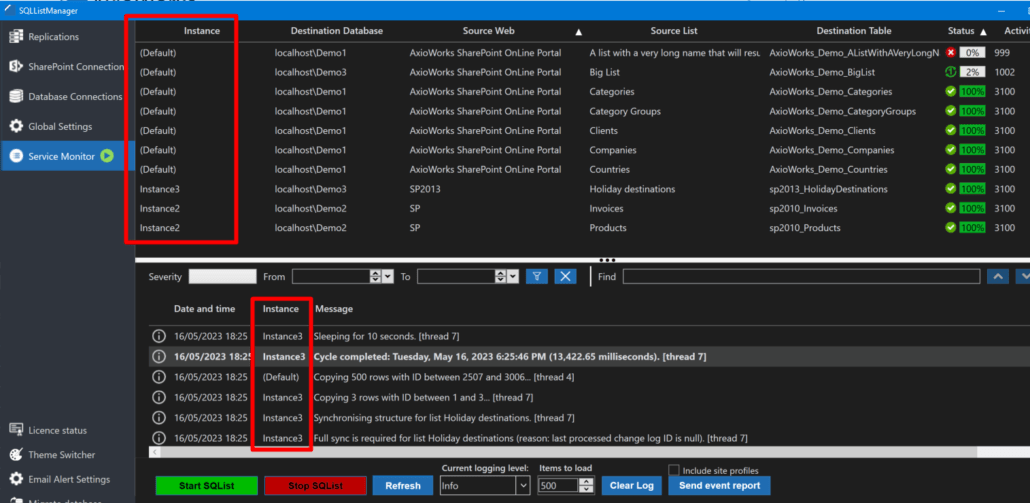
Task: Open Licence status page
Action: (57, 431)
